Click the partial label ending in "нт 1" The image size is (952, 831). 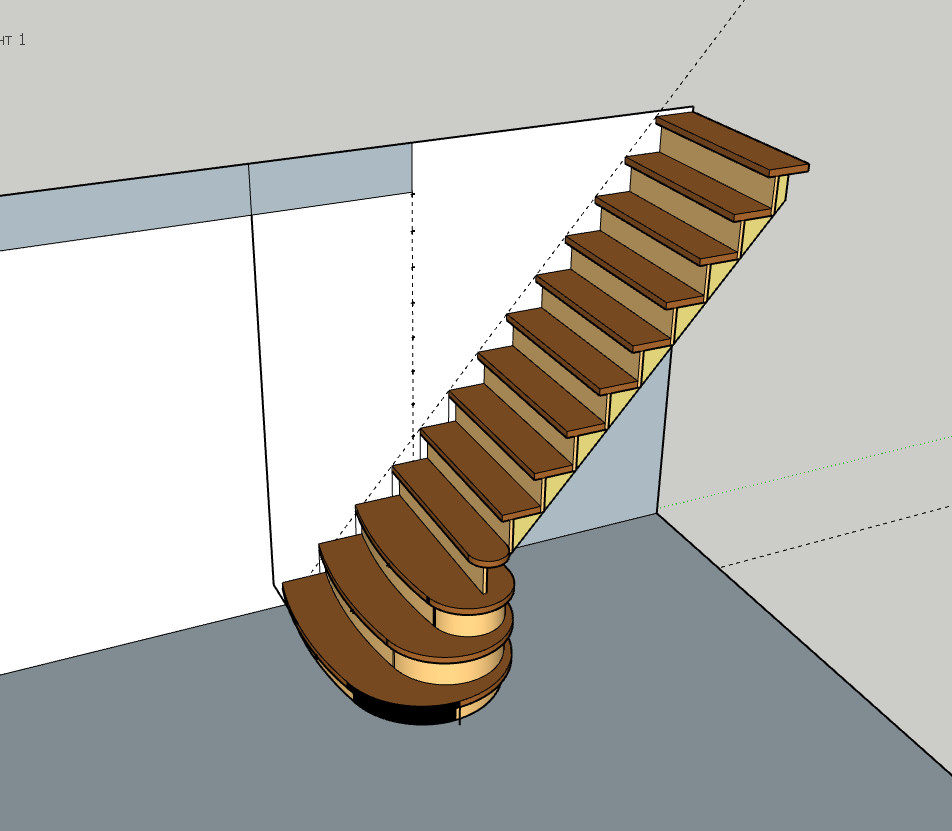click(12, 40)
